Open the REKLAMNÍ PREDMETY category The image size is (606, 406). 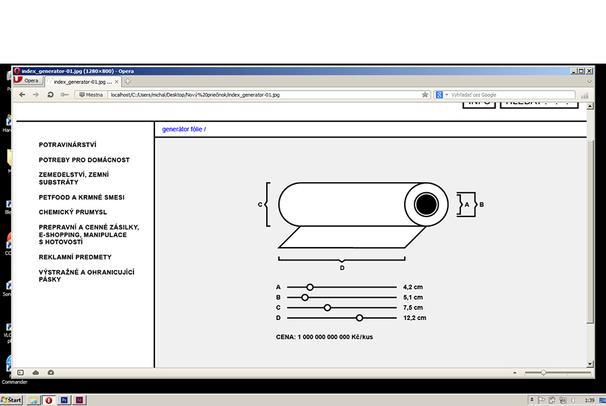[x=75, y=257]
